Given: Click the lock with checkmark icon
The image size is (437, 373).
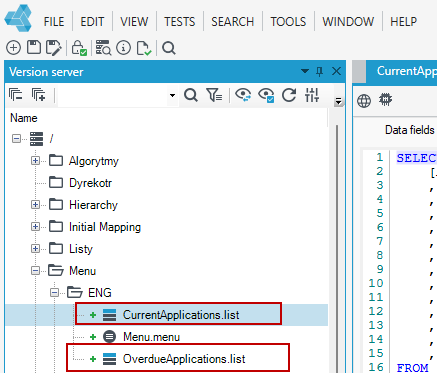Looking at the screenshot, I should click(79, 48).
